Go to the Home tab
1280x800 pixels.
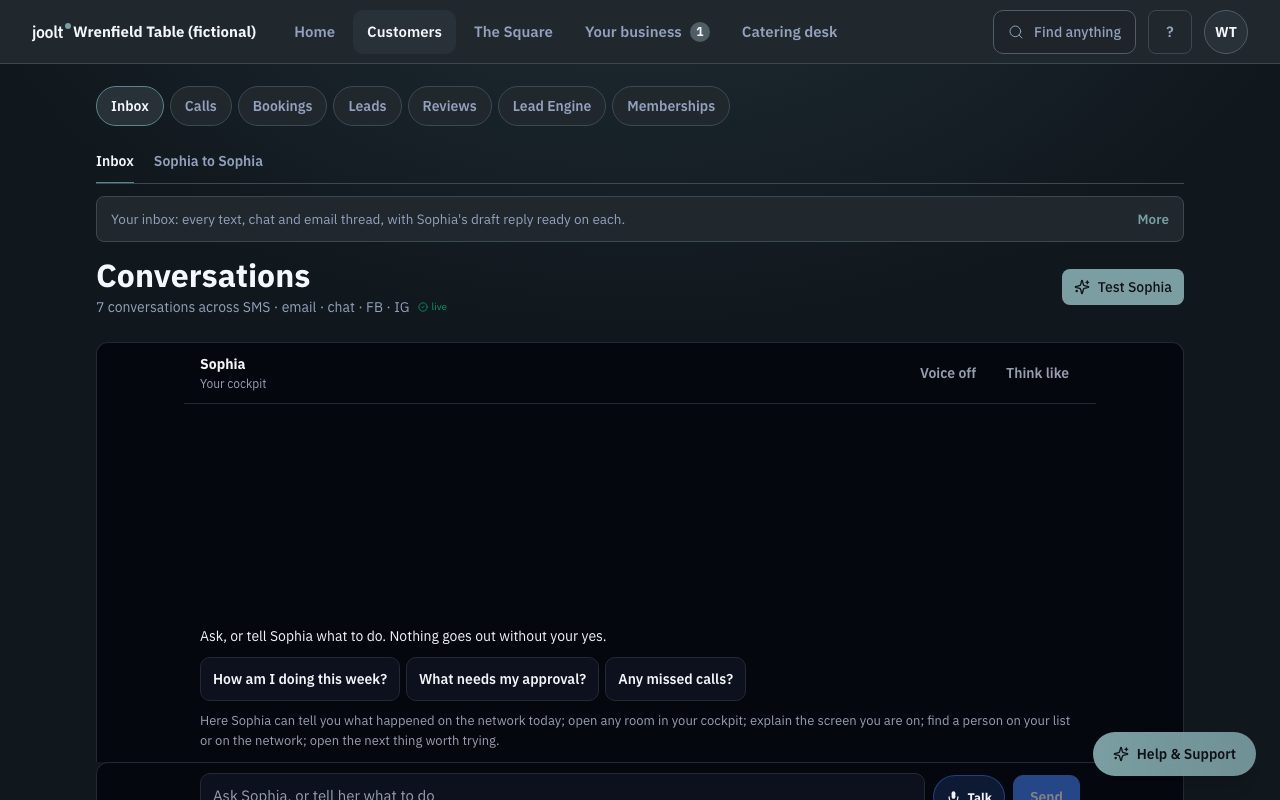pos(314,32)
